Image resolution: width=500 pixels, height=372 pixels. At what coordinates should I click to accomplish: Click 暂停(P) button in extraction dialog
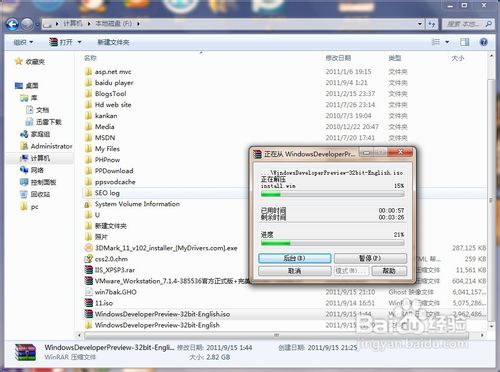[370, 258]
